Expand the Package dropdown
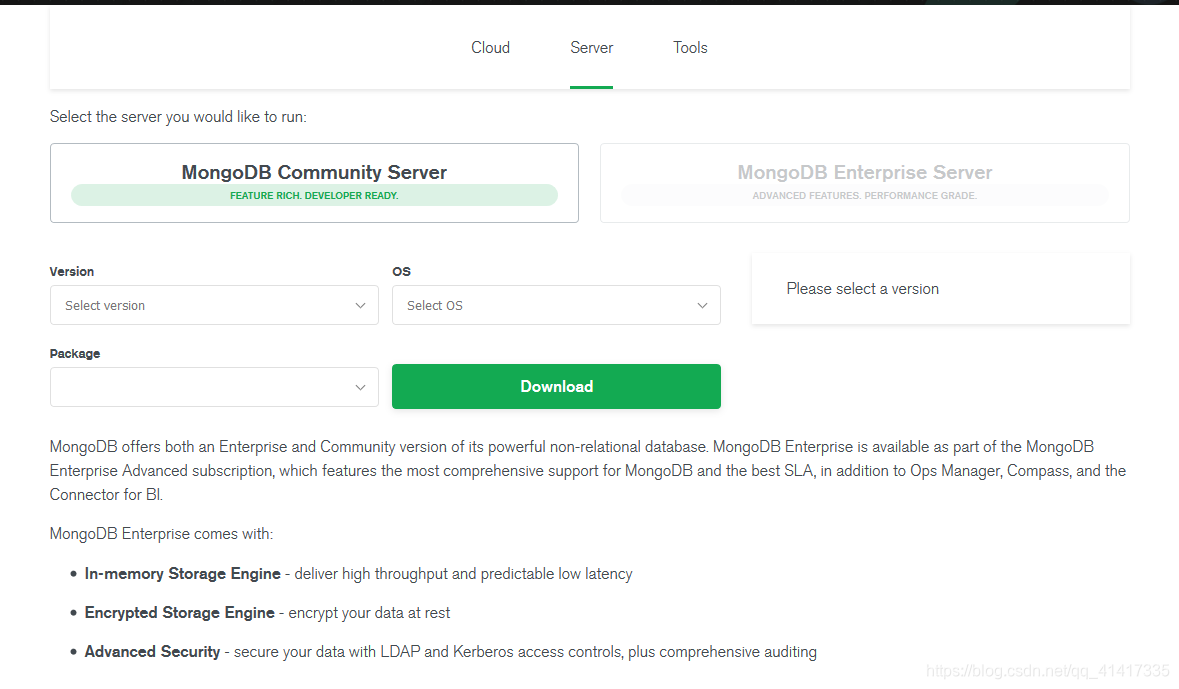 [214, 387]
